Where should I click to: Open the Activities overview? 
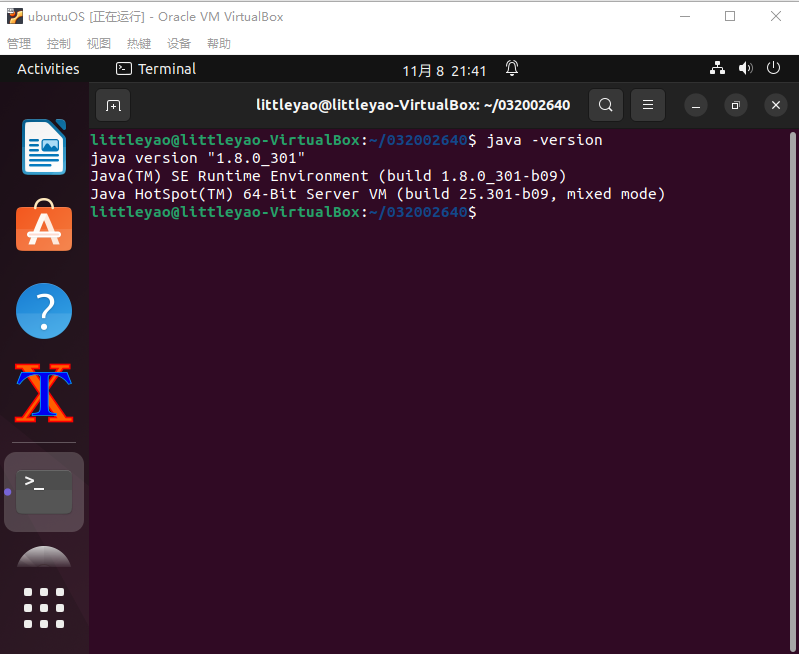coord(48,69)
